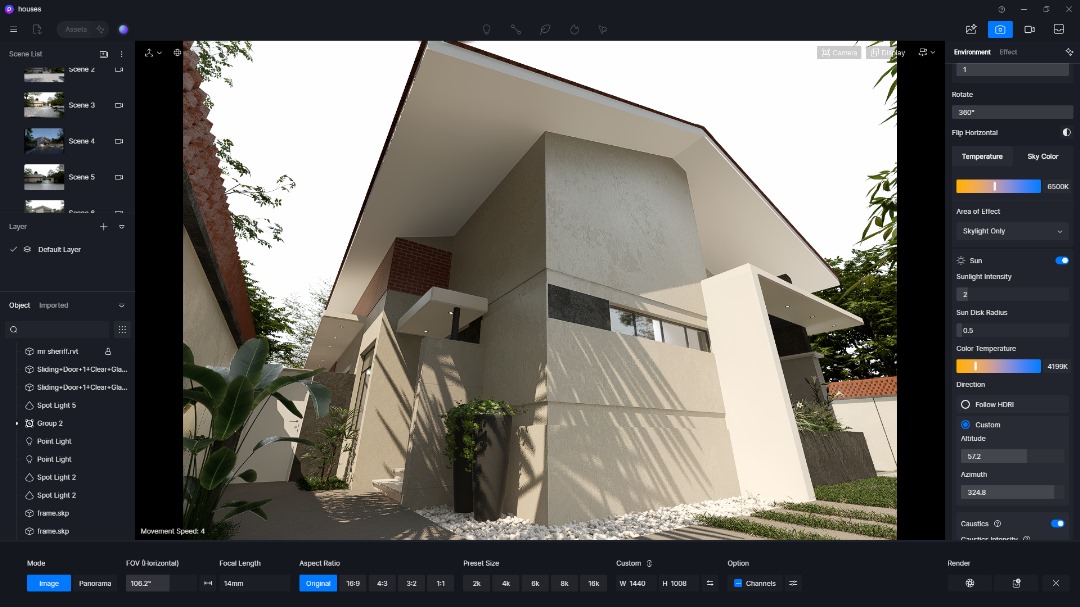Disable the Caustics switch
The height and width of the screenshot is (607, 1080).
(x=1057, y=523)
